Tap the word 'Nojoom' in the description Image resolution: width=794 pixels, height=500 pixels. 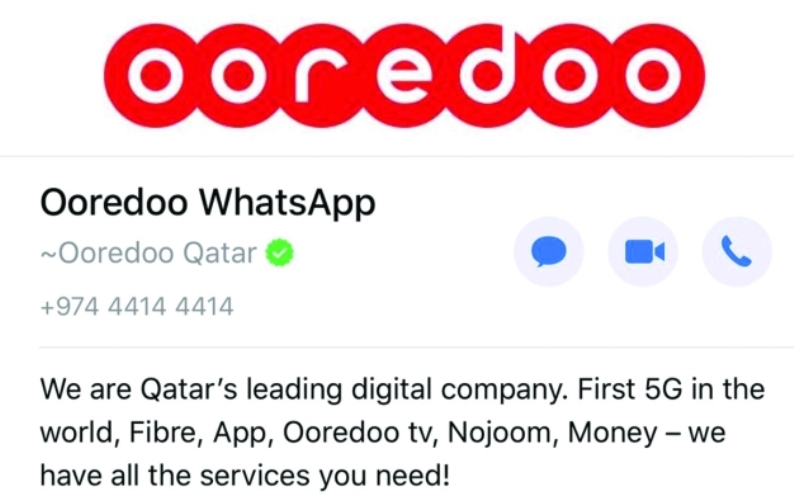point(503,433)
